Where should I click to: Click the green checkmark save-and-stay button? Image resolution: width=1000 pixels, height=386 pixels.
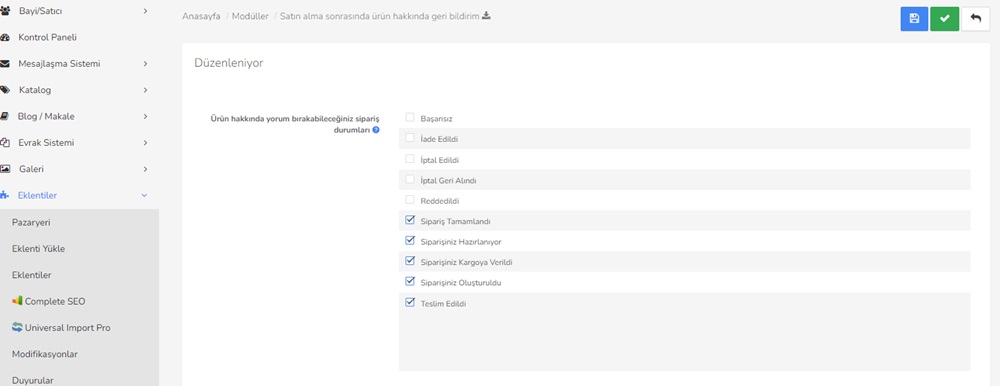[945, 19]
